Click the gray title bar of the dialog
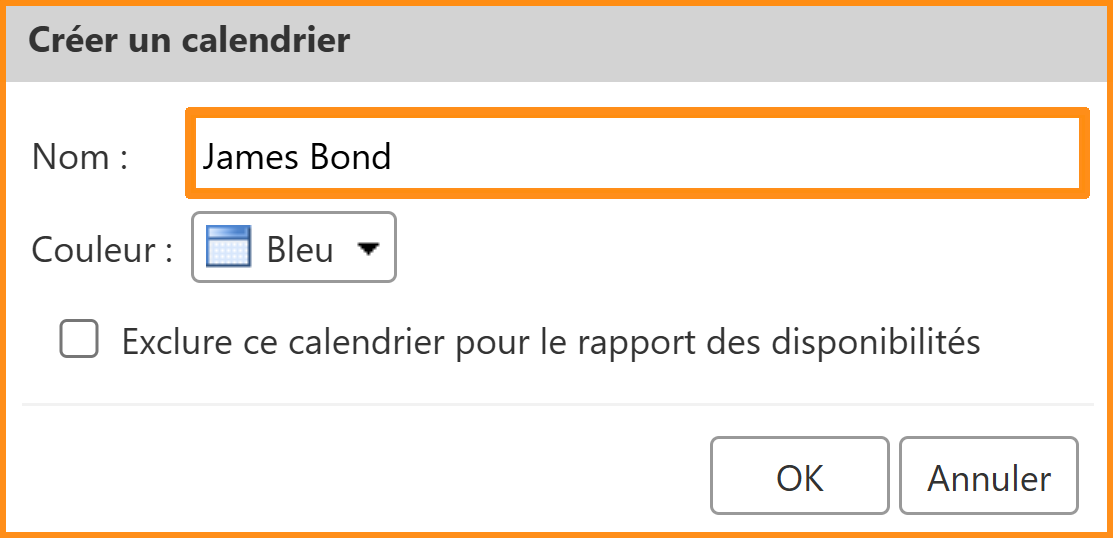This screenshot has height=538, width=1113. [700, 41]
